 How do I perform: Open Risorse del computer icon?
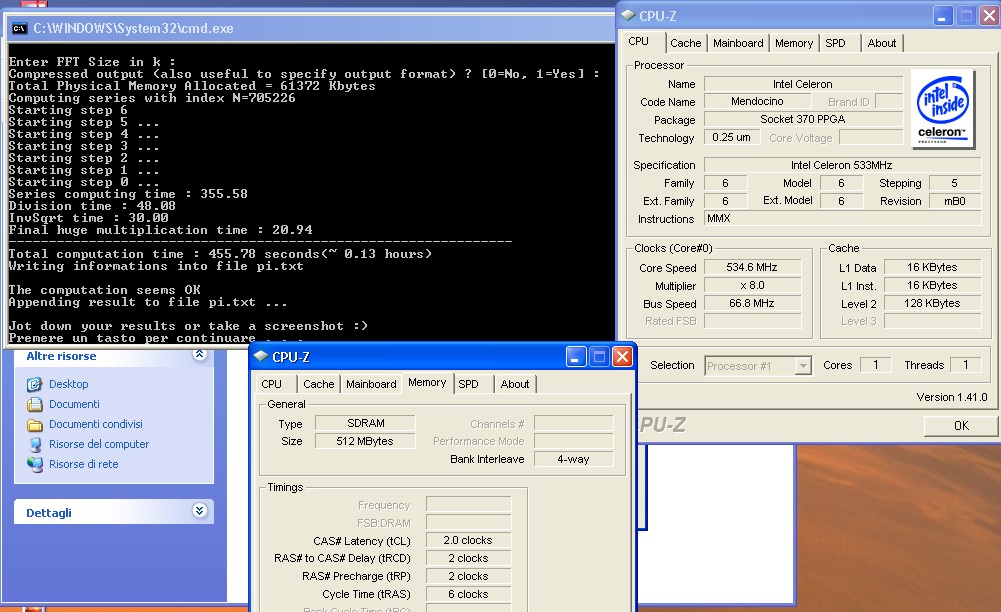(34, 445)
